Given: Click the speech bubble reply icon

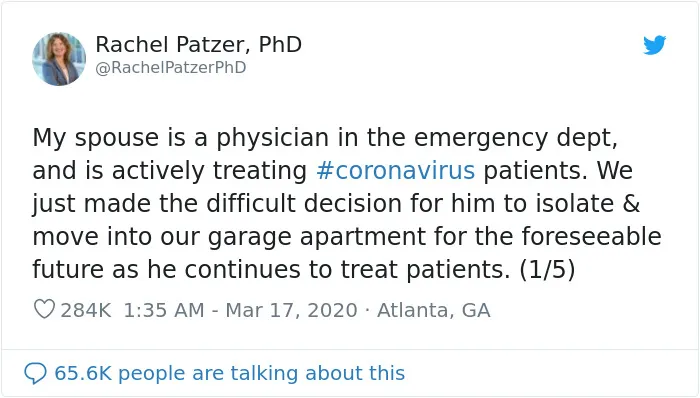Looking at the screenshot, I should pyautogui.click(x=35, y=373).
